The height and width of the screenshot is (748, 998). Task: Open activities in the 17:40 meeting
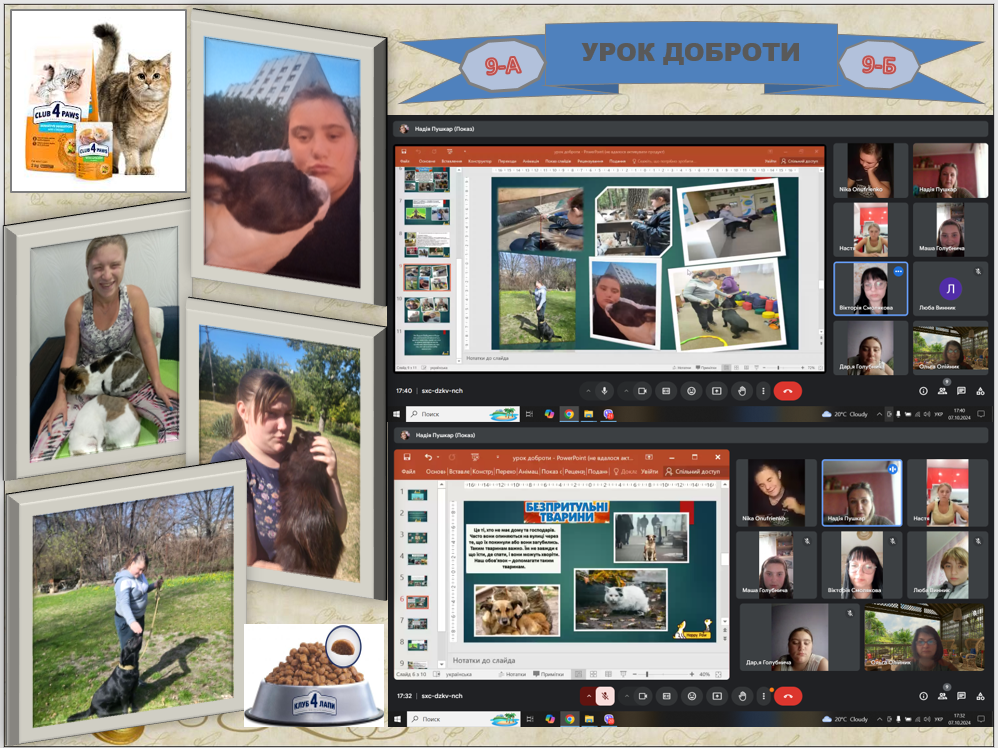click(980, 391)
